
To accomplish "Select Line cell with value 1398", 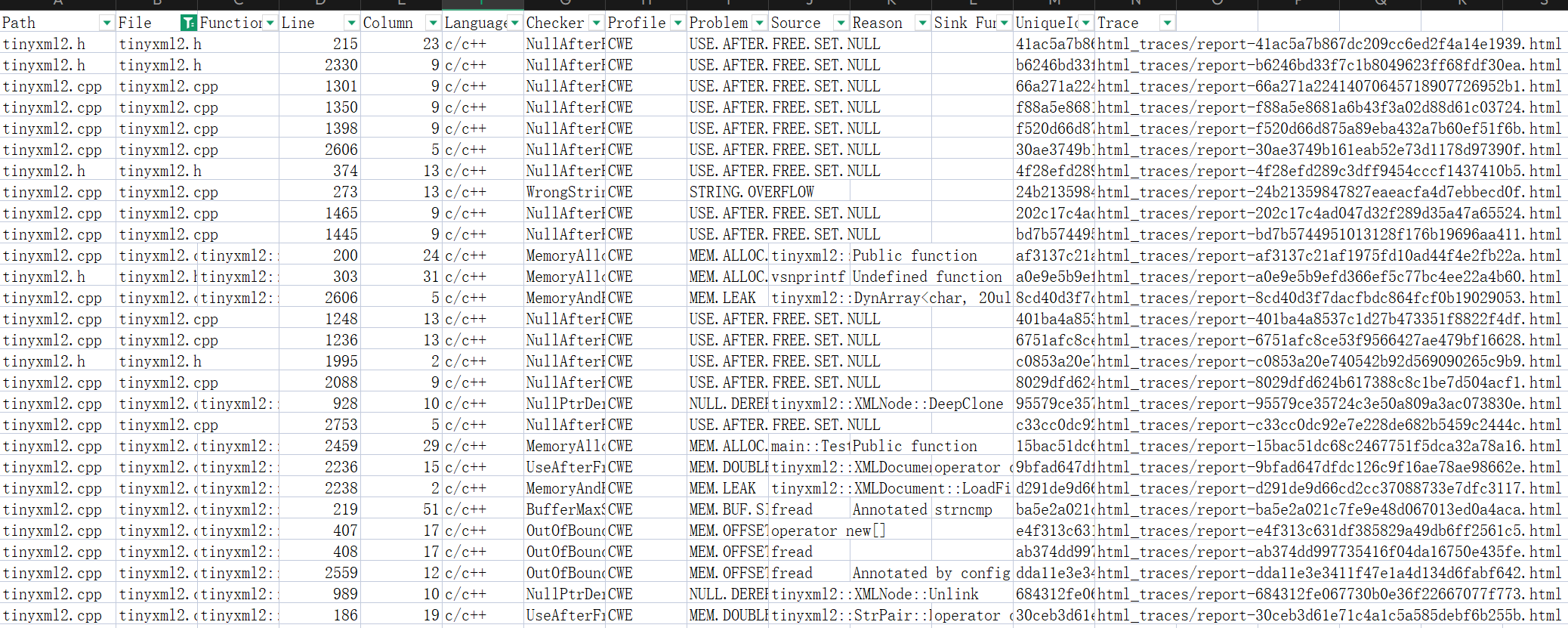I will click(319, 129).
